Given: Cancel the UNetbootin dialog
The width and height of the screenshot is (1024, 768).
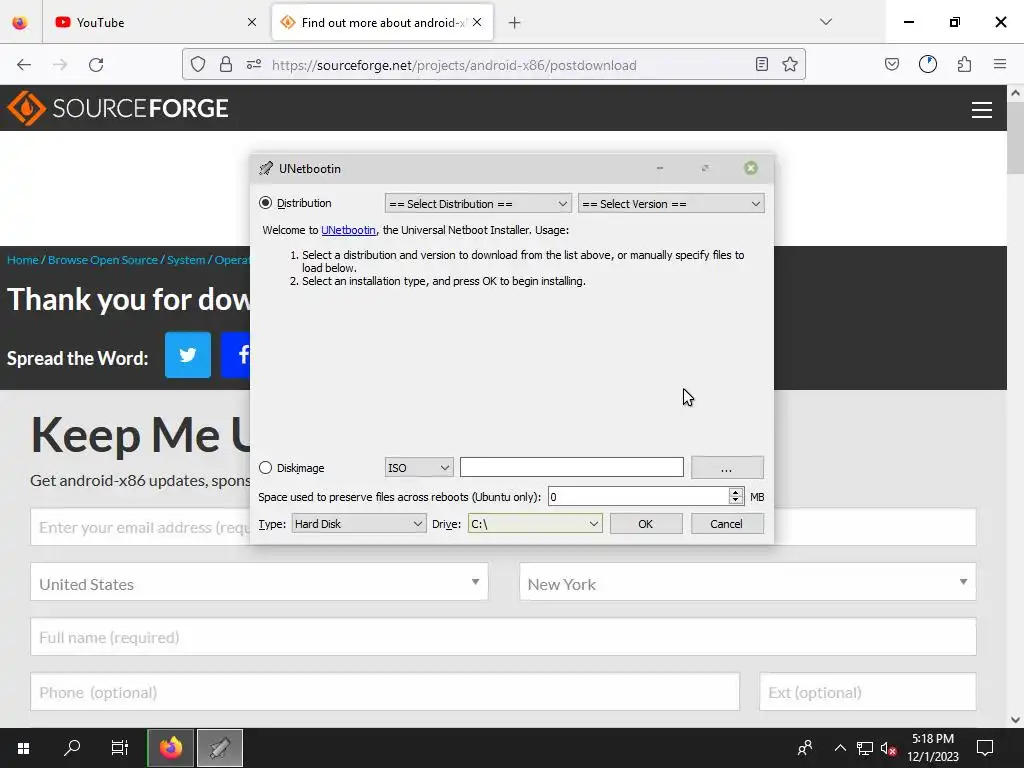Looking at the screenshot, I should pyautogui.click(x=727, y=524).
